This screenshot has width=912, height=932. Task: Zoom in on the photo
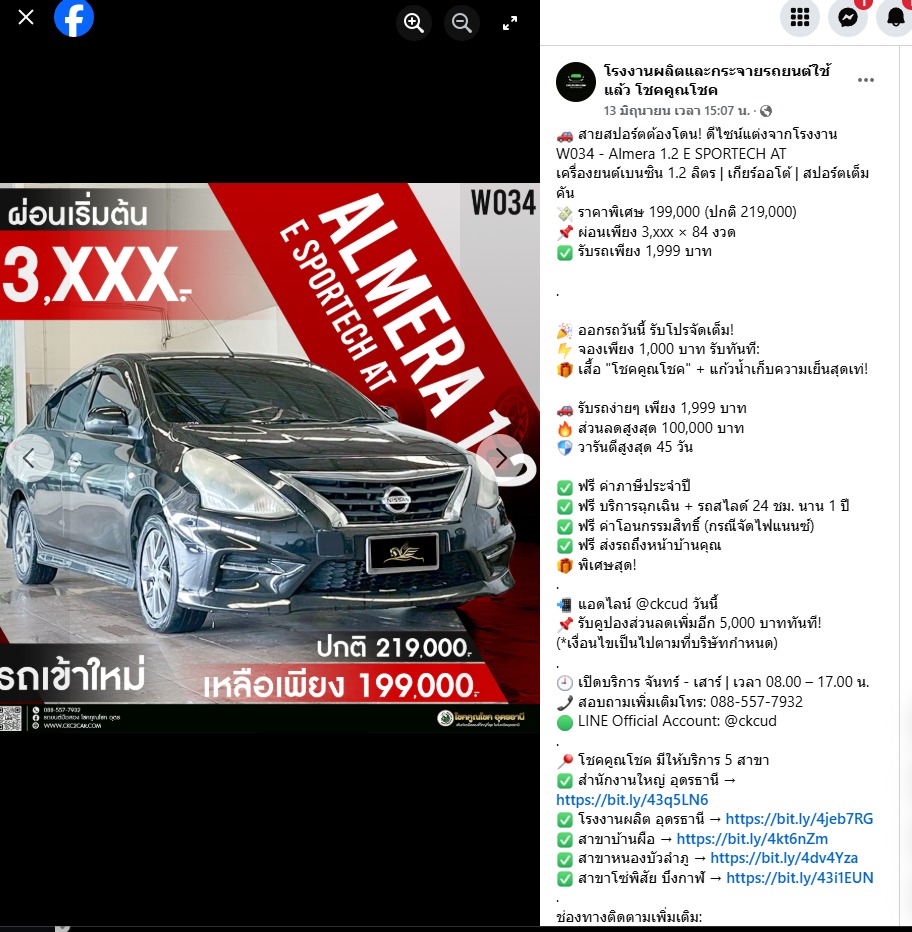(414, 23)
